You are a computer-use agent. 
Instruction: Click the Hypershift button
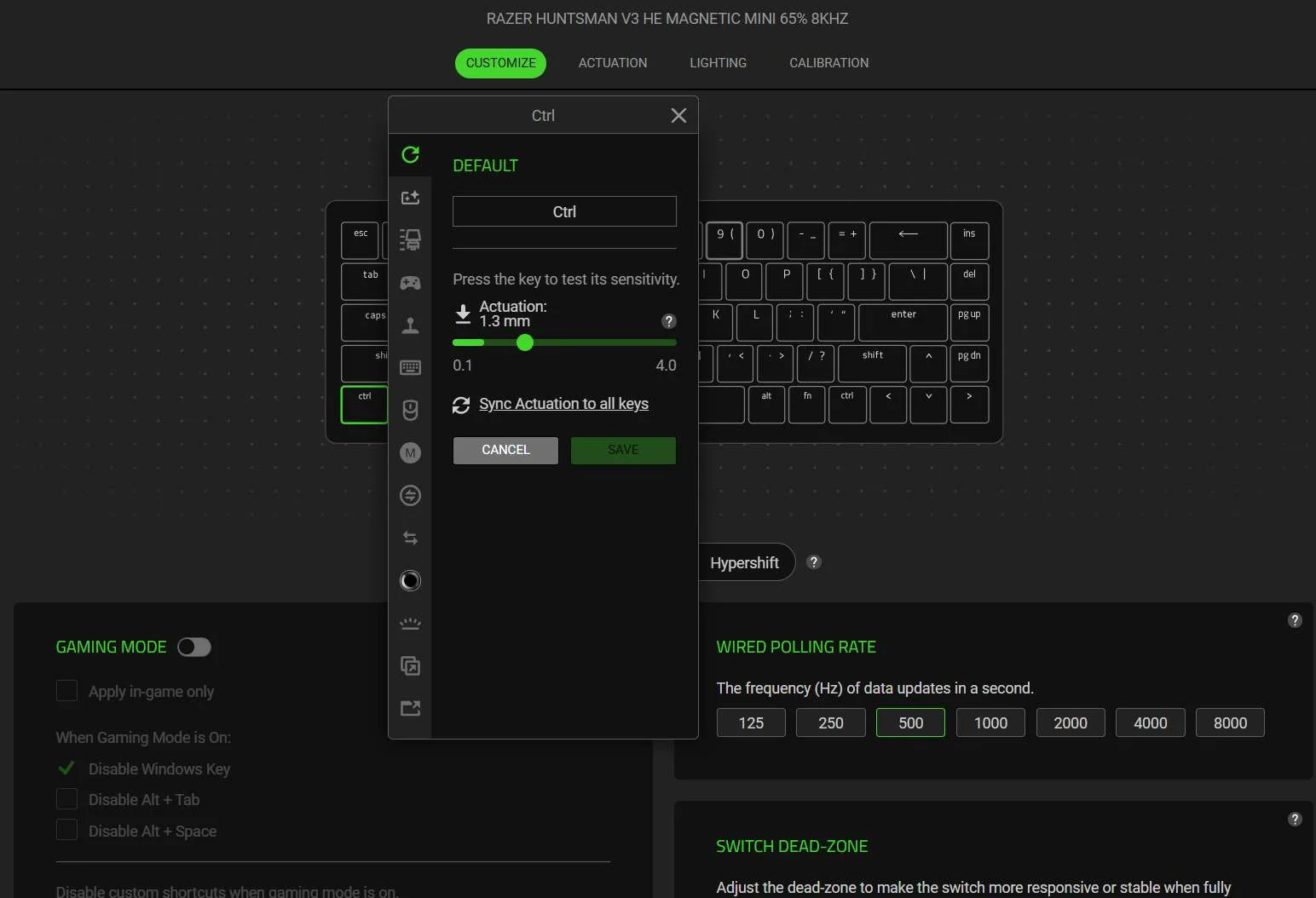(745, 562)
